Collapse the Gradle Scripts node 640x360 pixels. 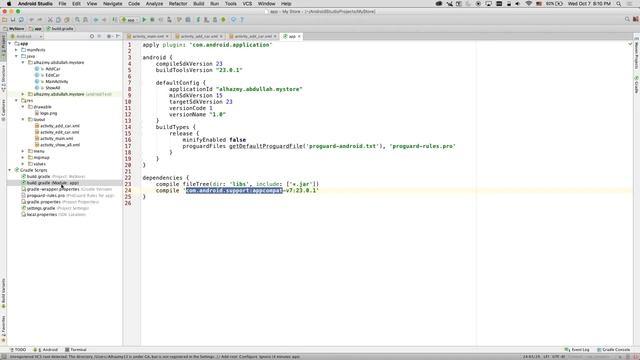[10, 170]
